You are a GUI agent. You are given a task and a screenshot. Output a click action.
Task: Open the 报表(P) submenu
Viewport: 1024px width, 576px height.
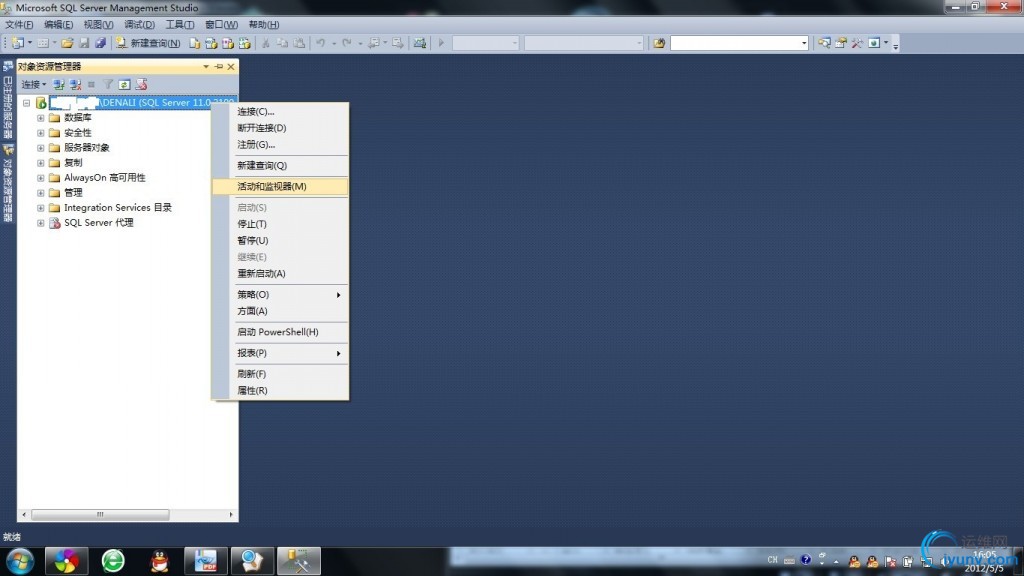point(280,353)
